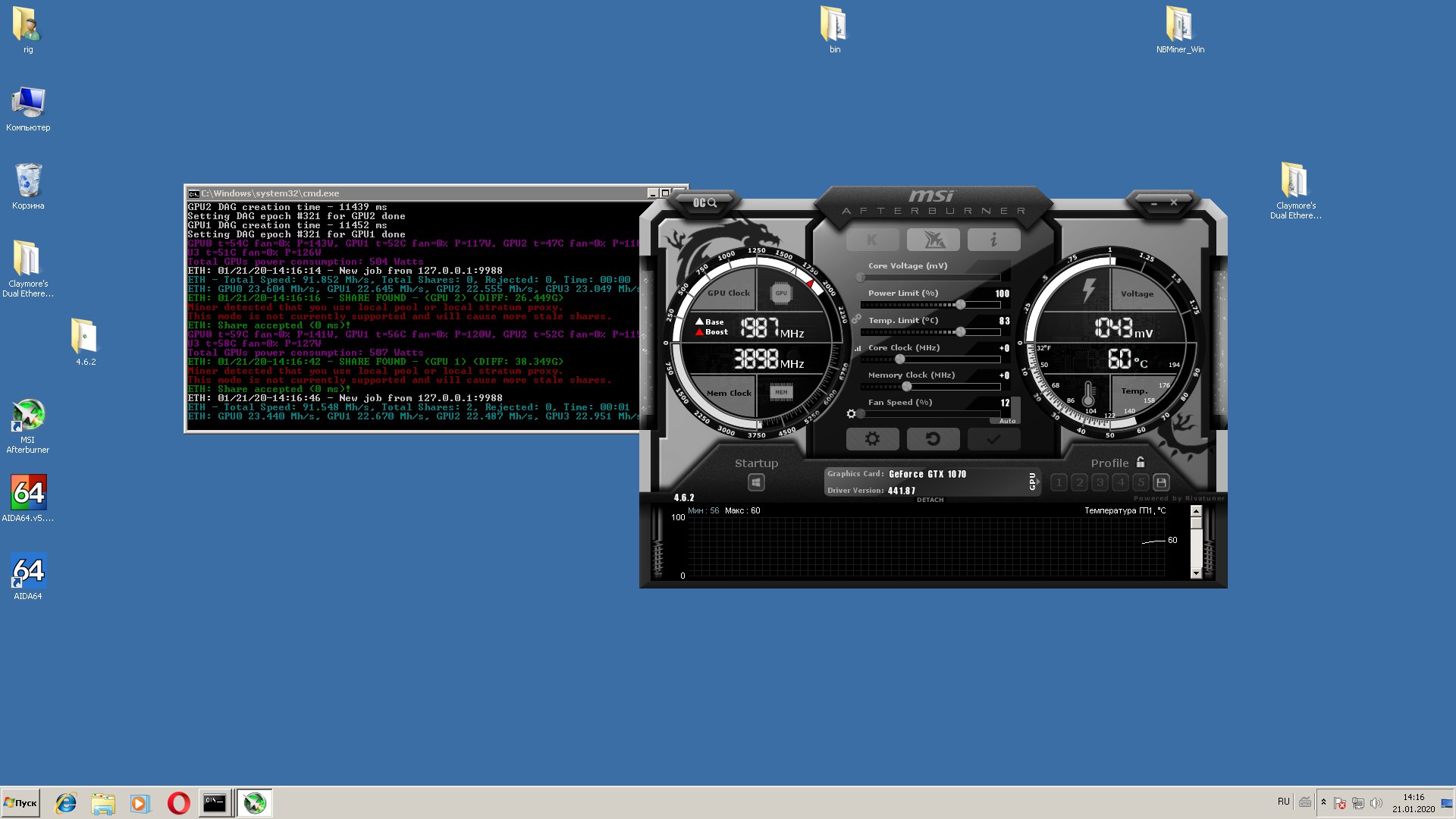1456x819 pixels.
Task: Select profile slot 2
Action: pos(1079,482)
